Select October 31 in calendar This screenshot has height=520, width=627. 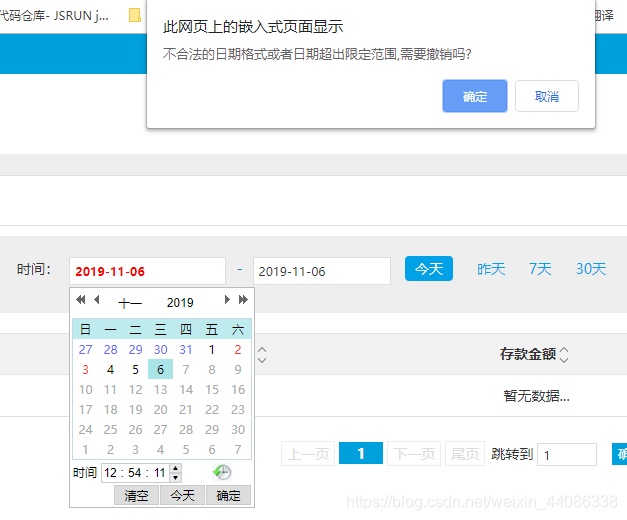click(186, 349)
